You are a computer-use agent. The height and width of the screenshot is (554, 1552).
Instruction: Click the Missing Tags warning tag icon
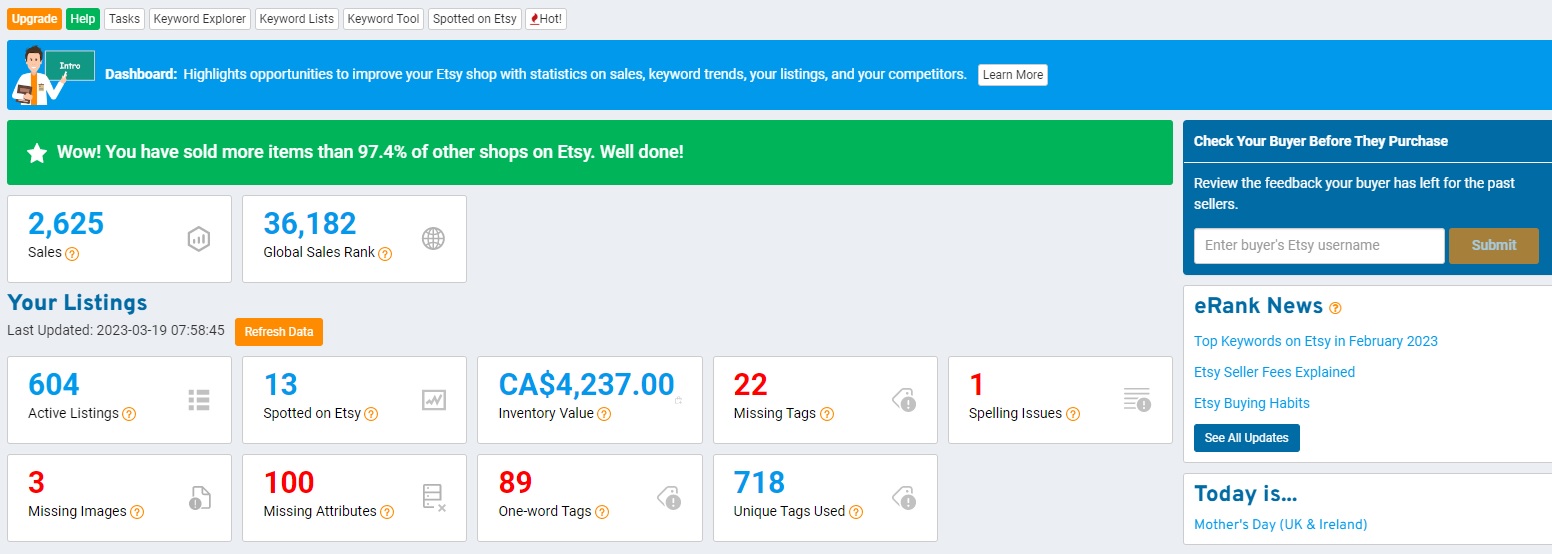point(904,400)
